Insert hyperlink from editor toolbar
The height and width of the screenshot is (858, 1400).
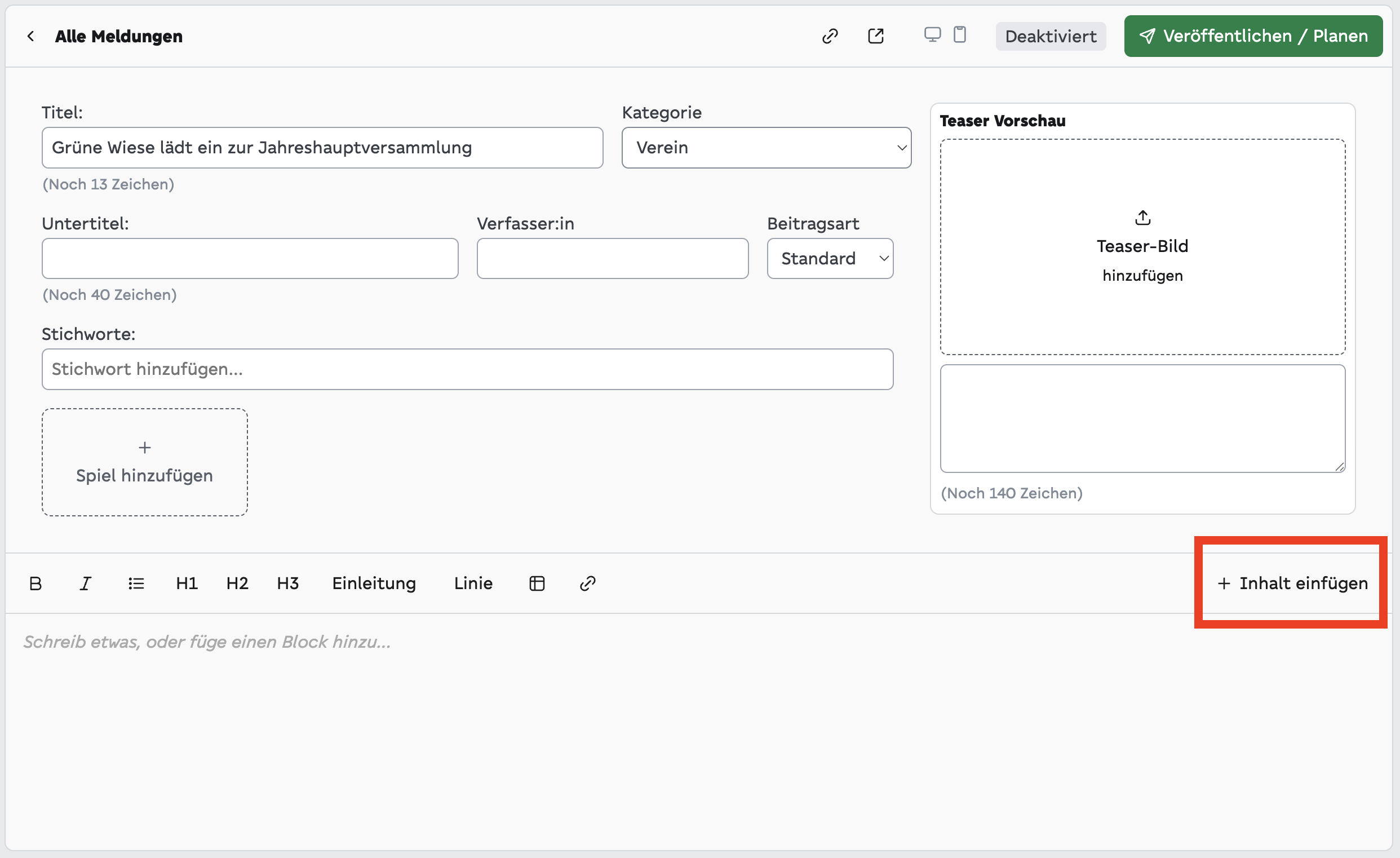point(587,583)
